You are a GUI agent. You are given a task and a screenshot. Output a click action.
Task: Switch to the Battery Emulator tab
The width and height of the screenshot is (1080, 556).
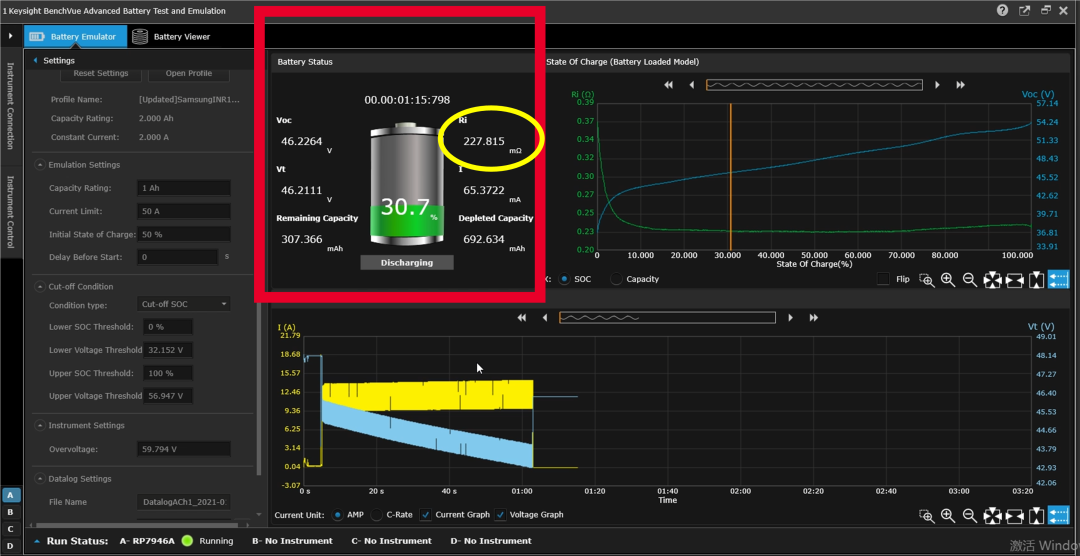76,37
